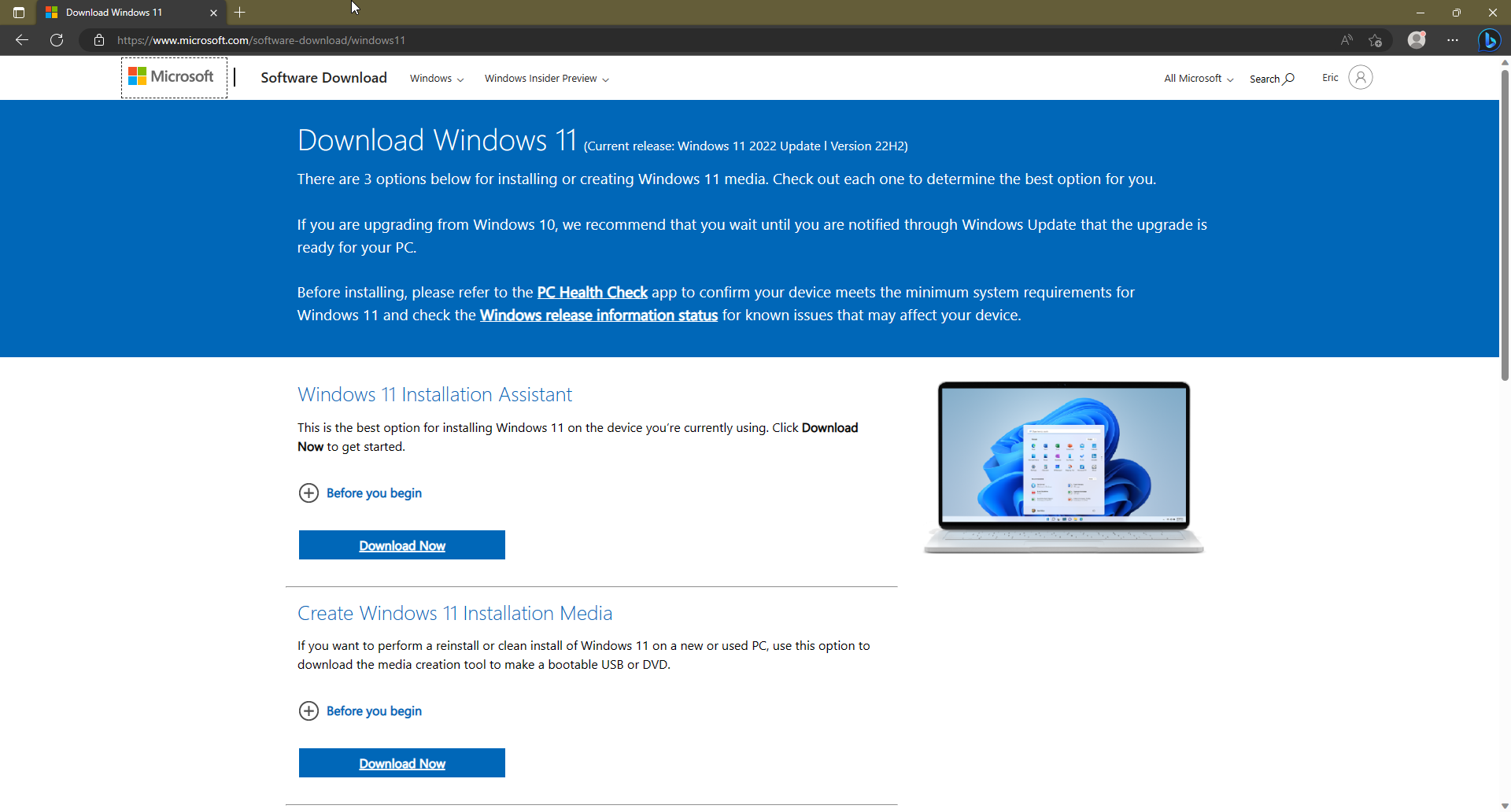Select the Microsoft logo
The width and height of the screenshot is (1511, 812).
coord(172,77)
